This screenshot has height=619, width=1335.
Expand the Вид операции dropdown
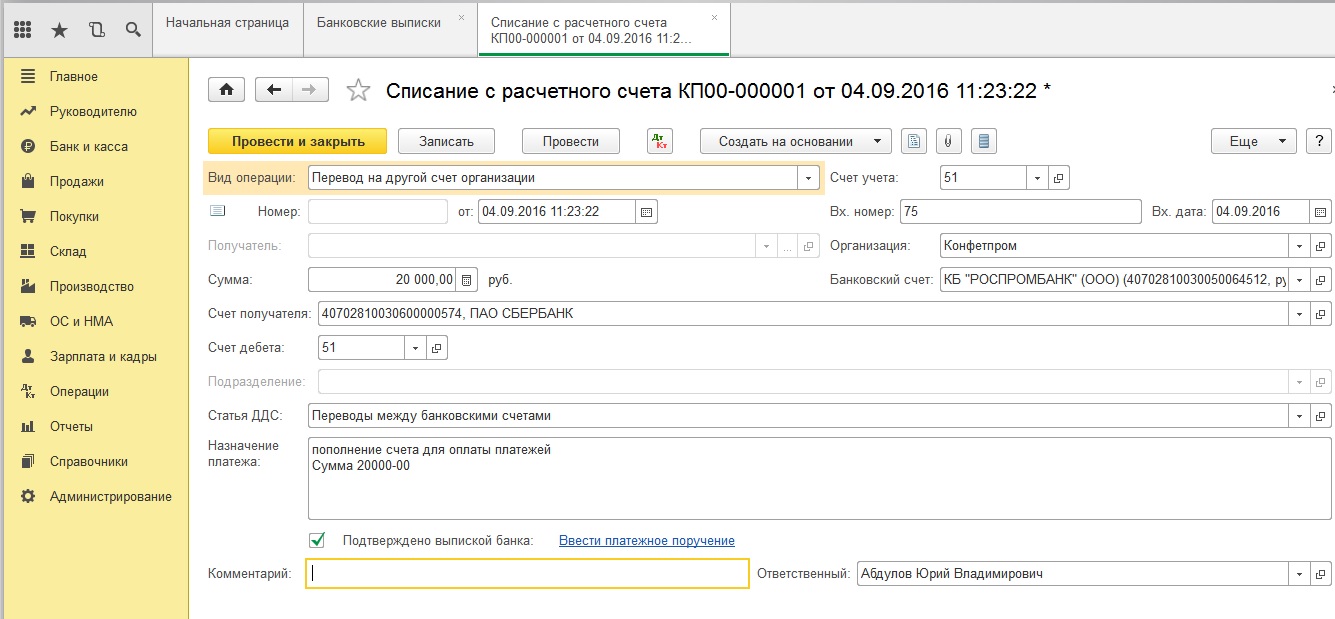tap(808, 178)
